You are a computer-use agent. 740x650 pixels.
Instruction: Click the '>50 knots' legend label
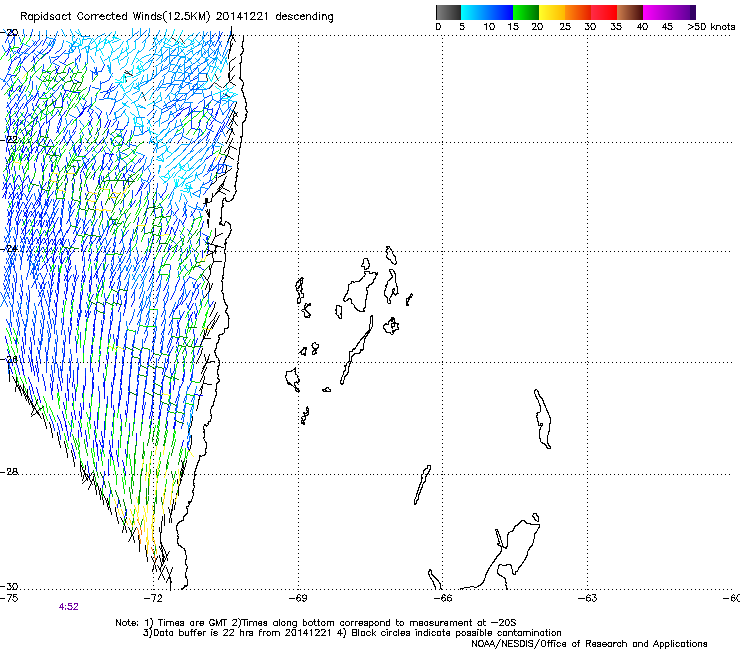(x=711, y=27)
